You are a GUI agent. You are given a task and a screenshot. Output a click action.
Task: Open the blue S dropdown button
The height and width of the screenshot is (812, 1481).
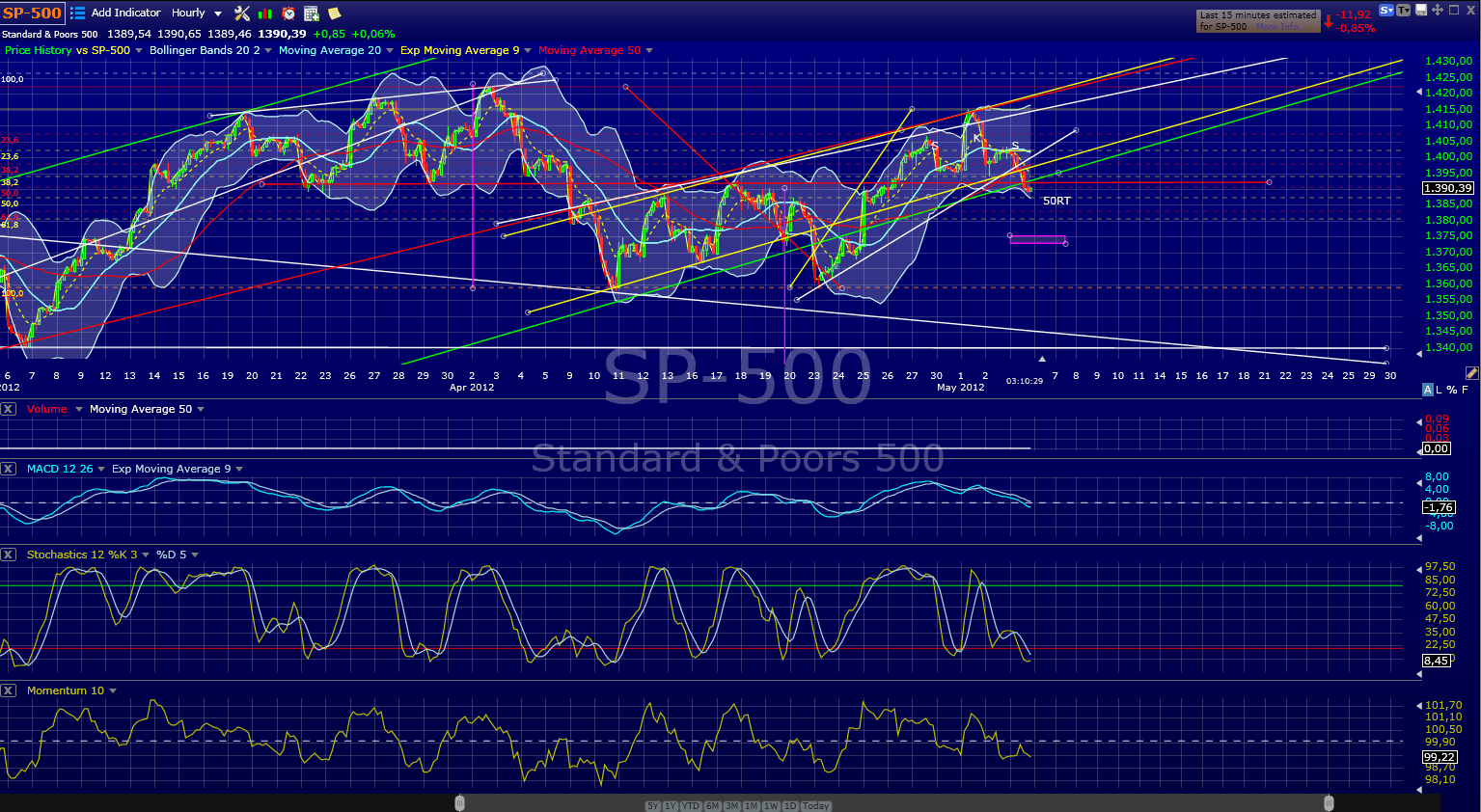1386,10
